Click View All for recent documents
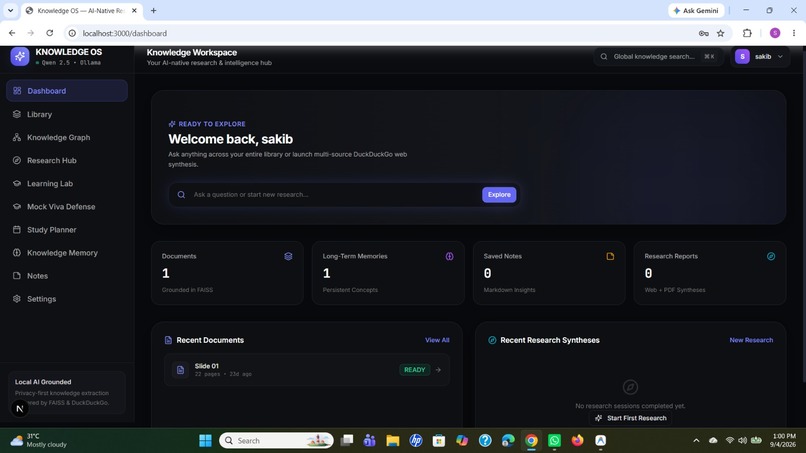The height and width of the screenshot is (453, 806). tap(437, 340)
